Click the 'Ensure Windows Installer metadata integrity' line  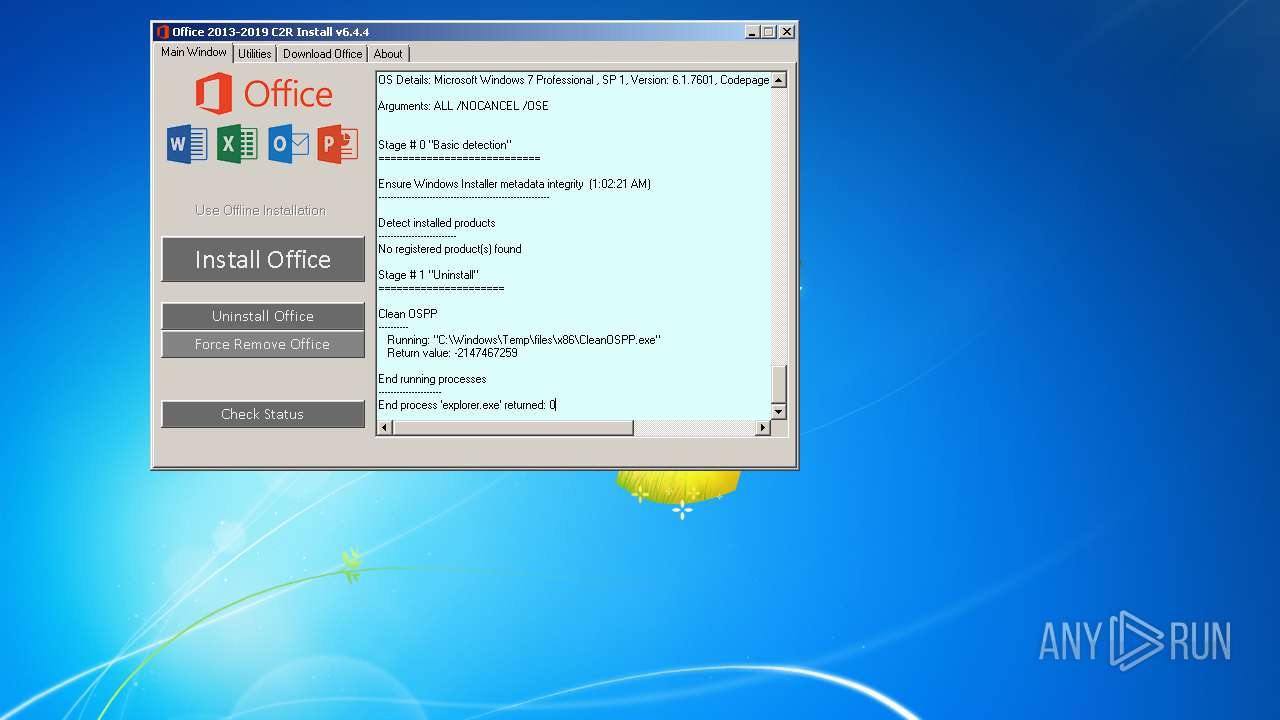coord(514,184)
